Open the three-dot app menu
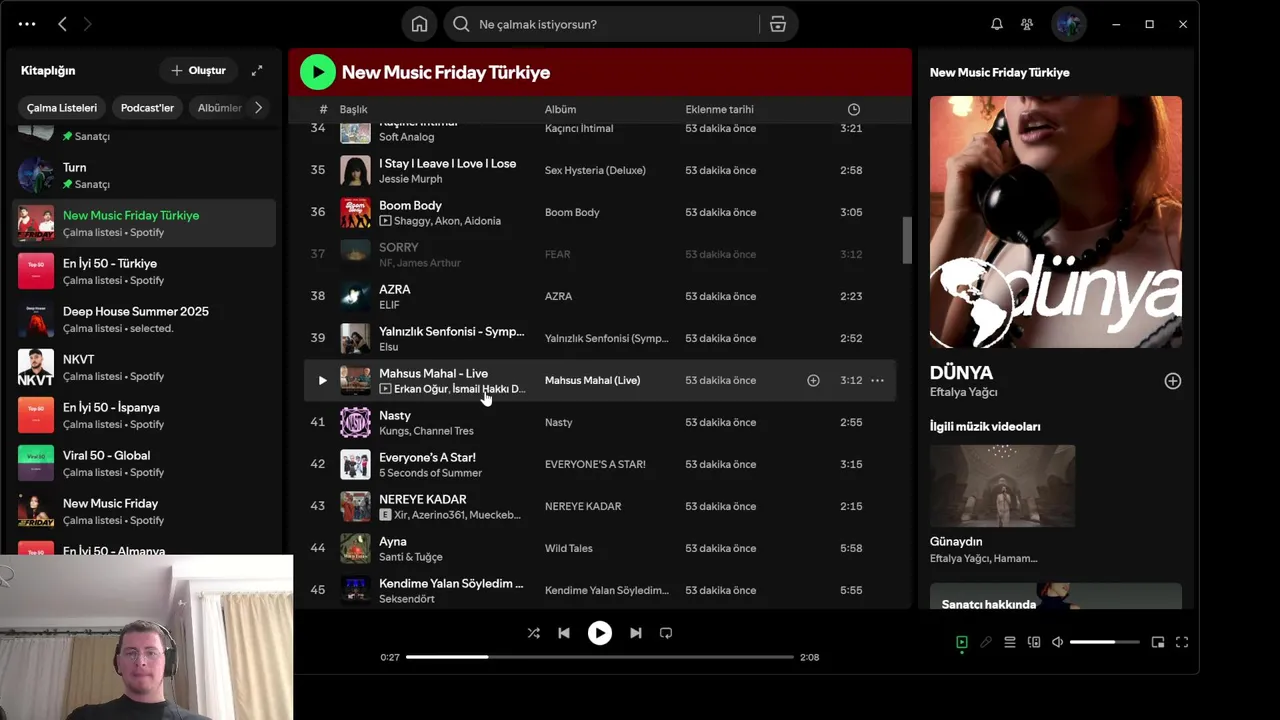This screenshot has width=1280, height=720. [x=27, y=24]
